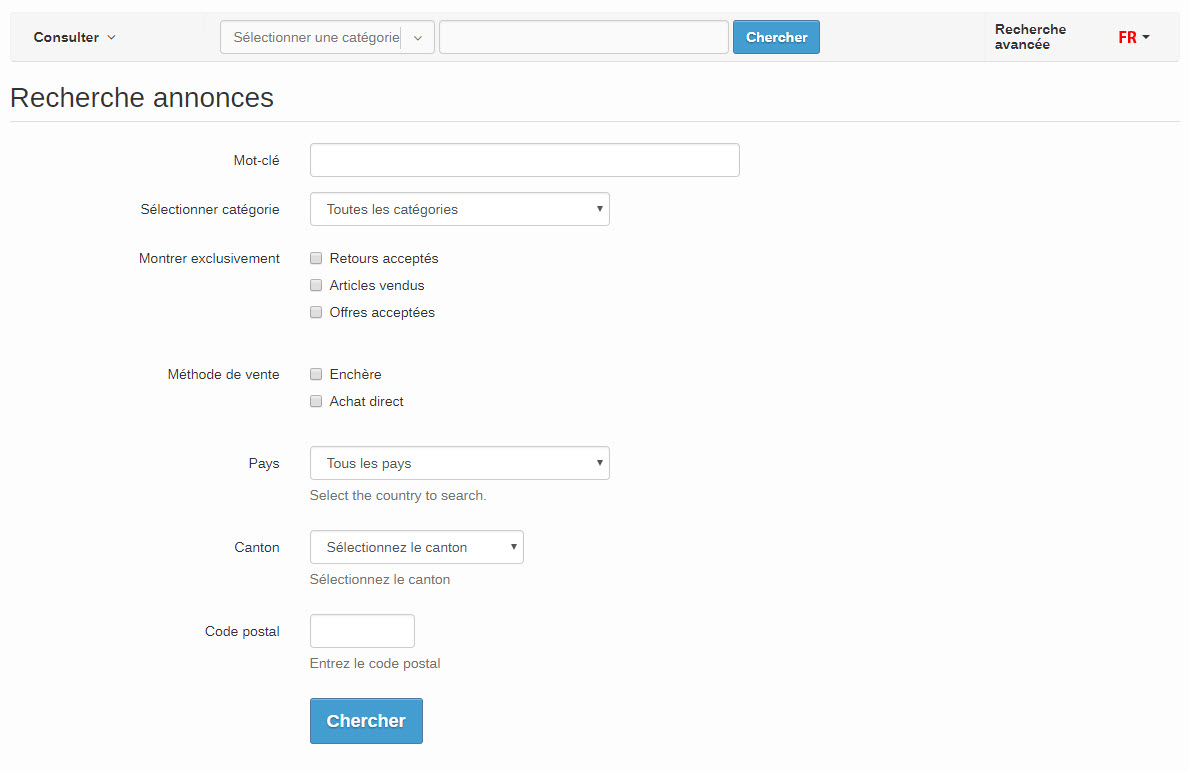Click the Achat direct label text
Viewport: 1189px width, 771px height.
[x=366, y=401]
